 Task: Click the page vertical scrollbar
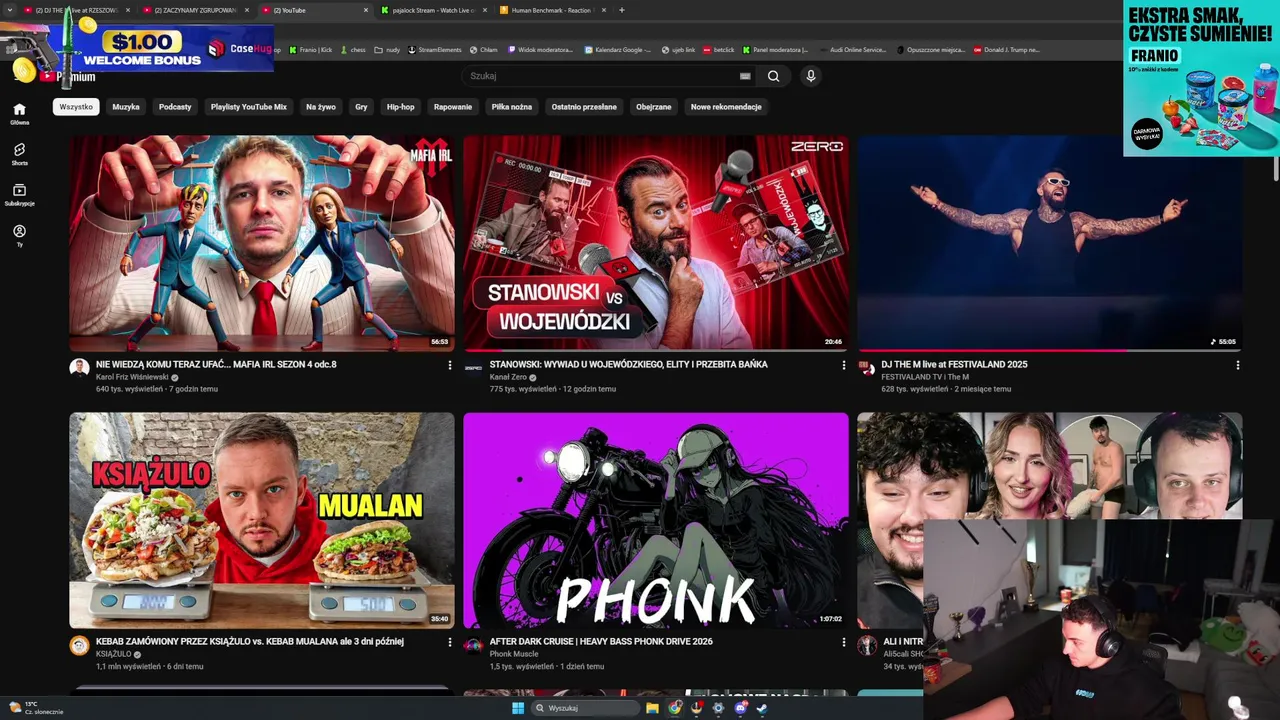tap(1275, 170)
